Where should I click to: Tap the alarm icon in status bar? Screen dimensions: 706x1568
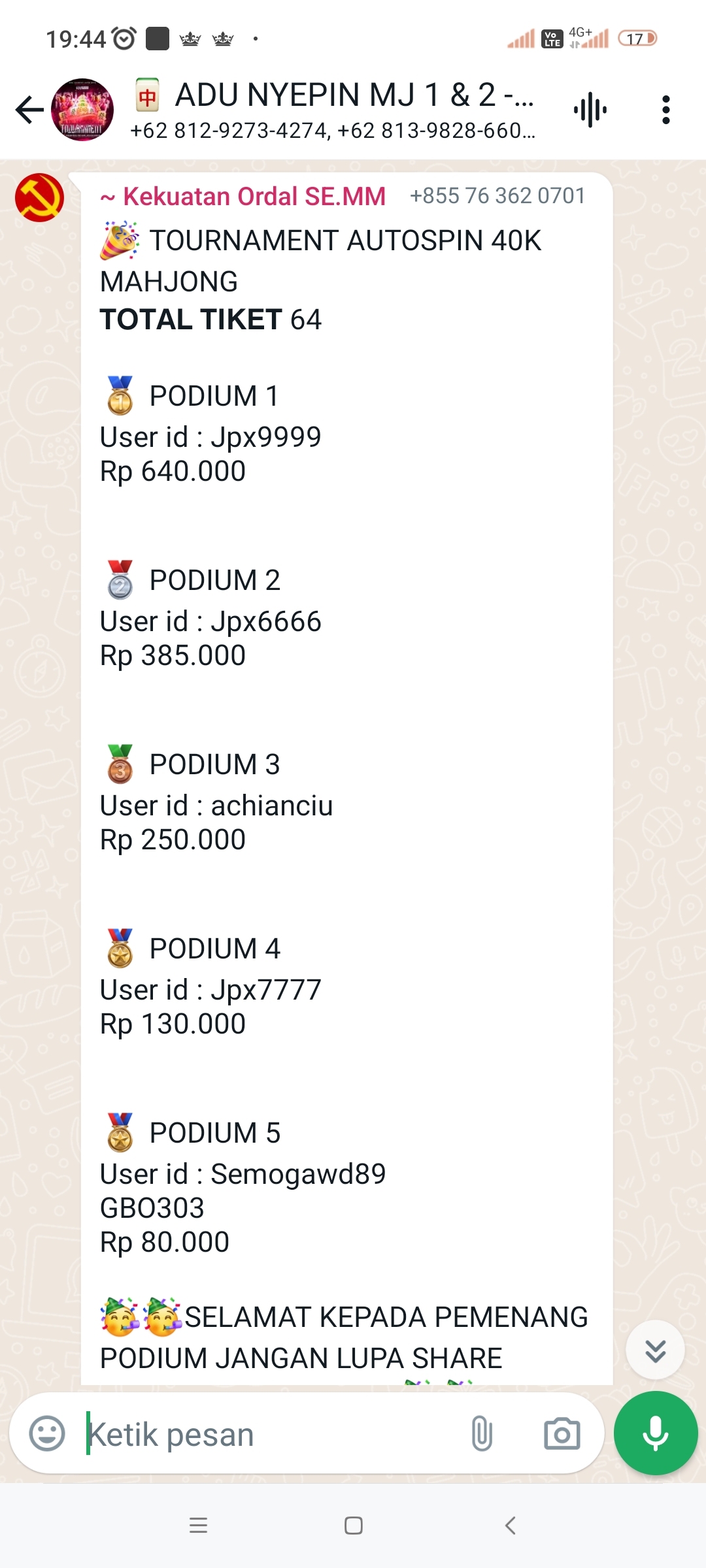click(124, 39)
